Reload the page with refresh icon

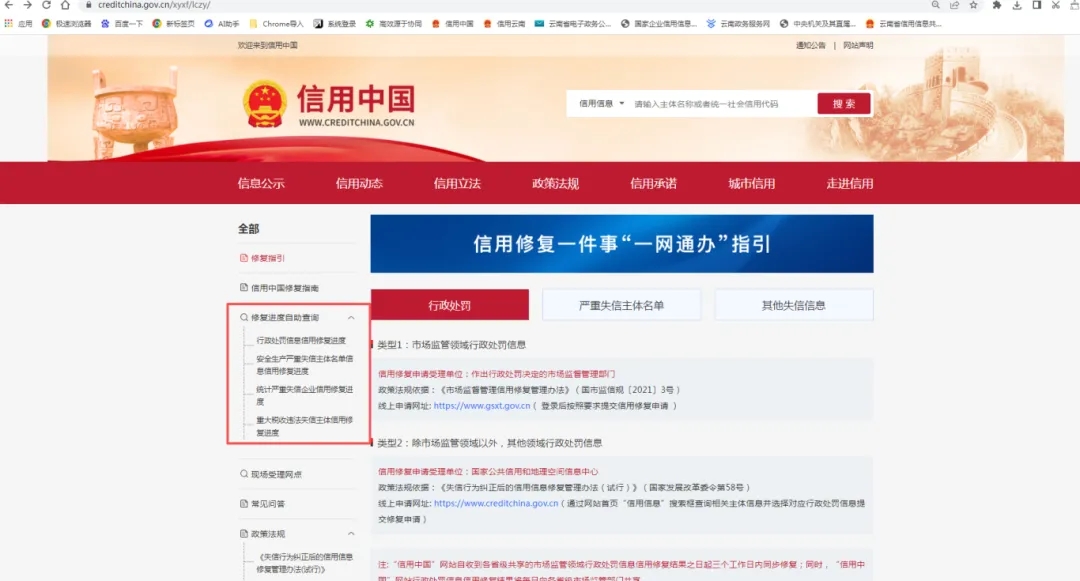(46, 5)
